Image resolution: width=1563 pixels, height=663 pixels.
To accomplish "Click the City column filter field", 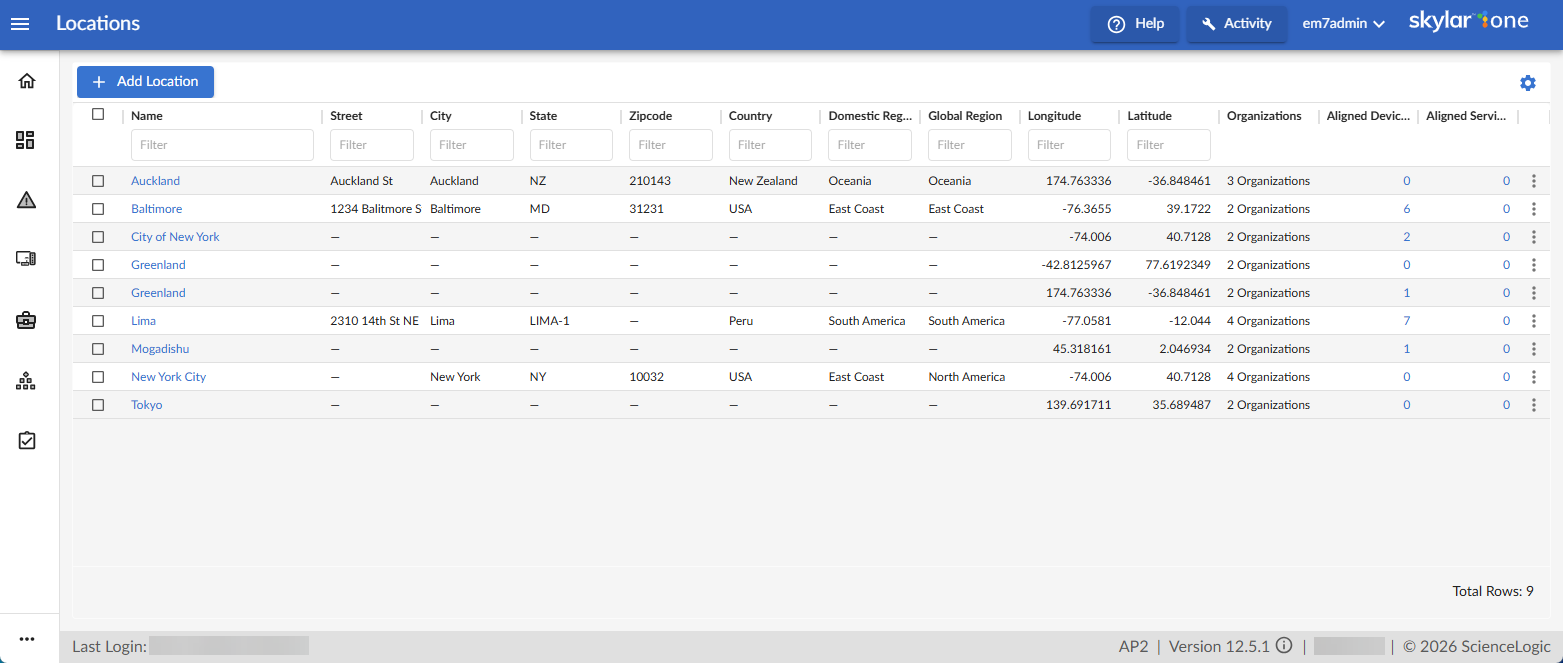I will tap(471, 145).
